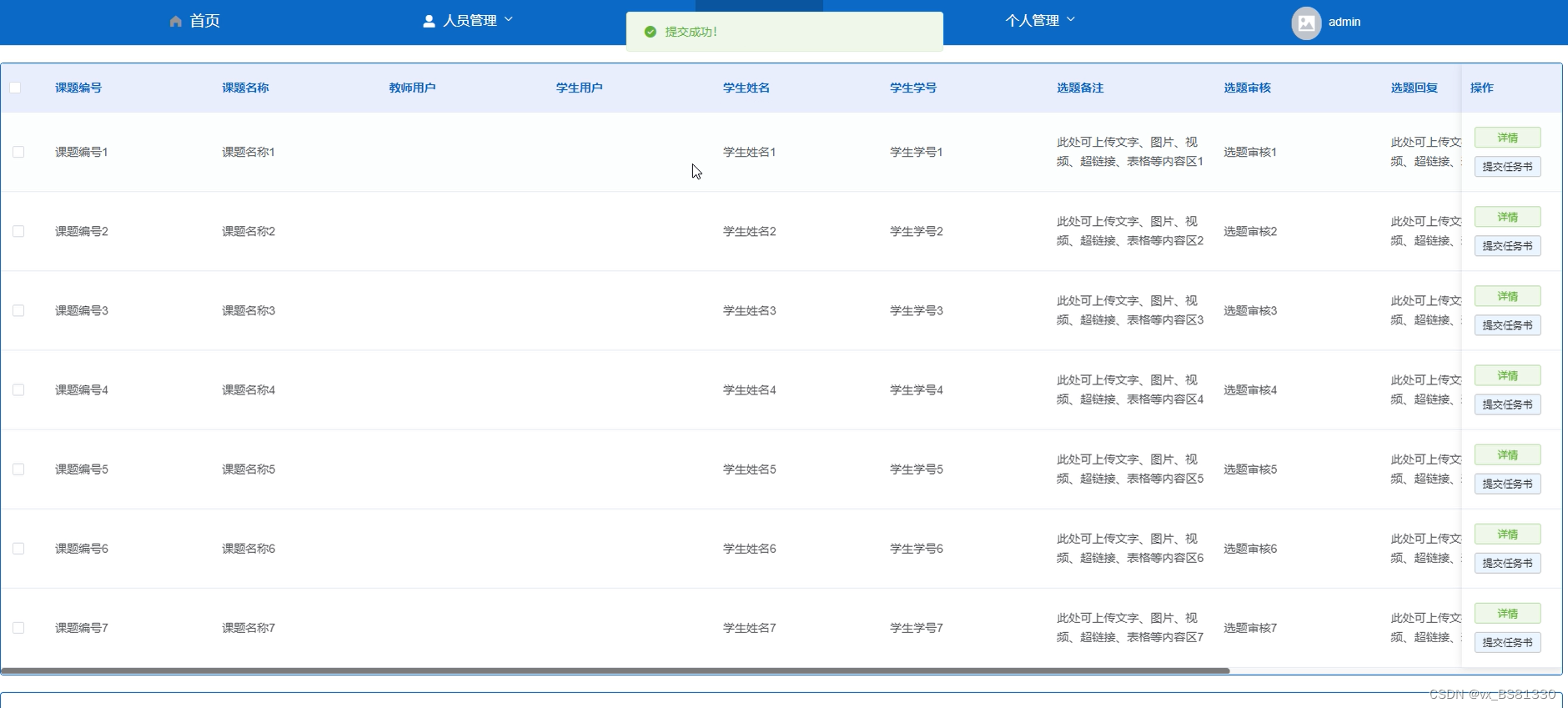Viewport: 1568px width, 708px height.
Task: Check the checkbox for row 课题编号6
Action: tap(18, 548)
